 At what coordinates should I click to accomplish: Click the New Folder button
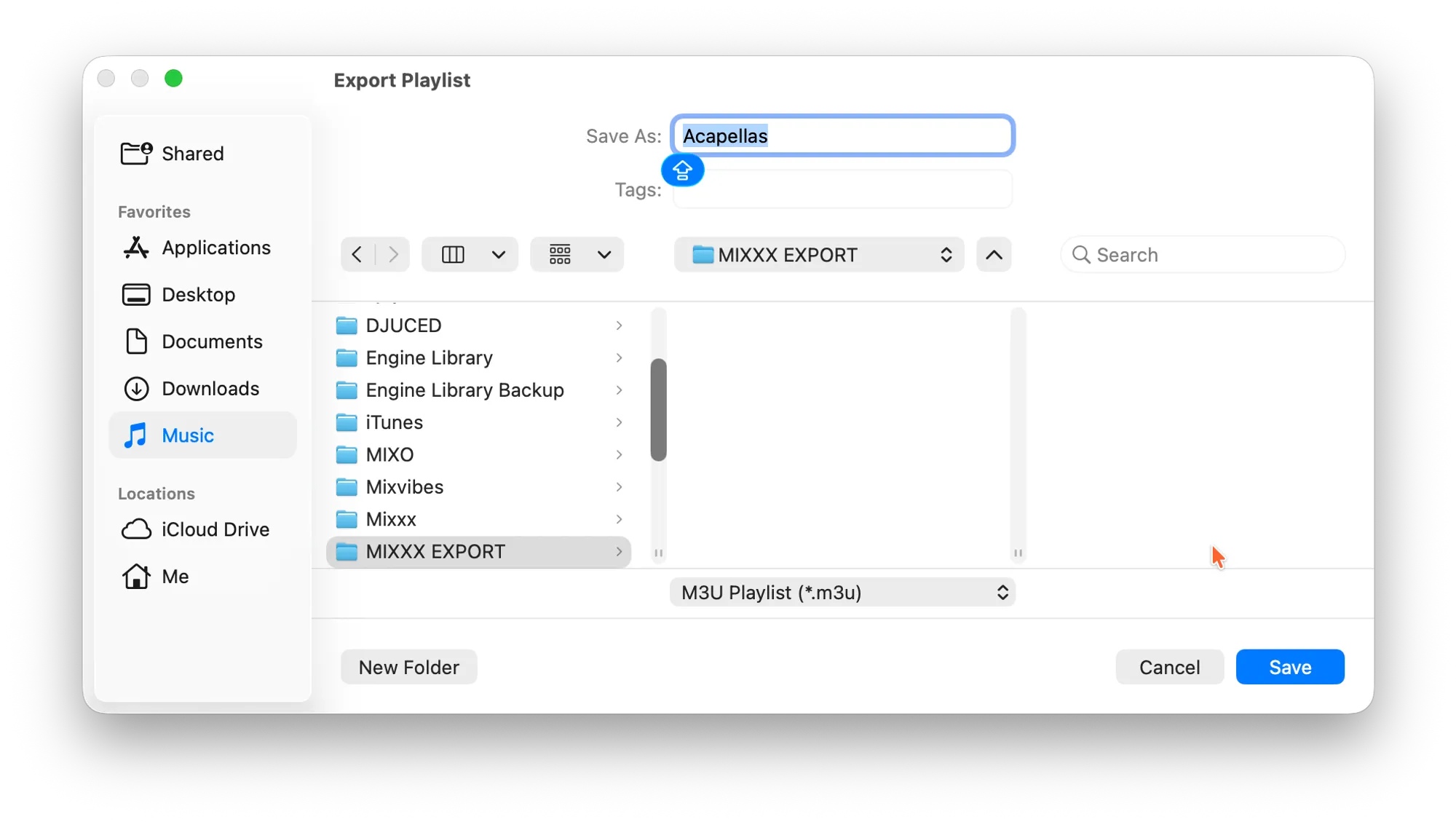point(408,667)
